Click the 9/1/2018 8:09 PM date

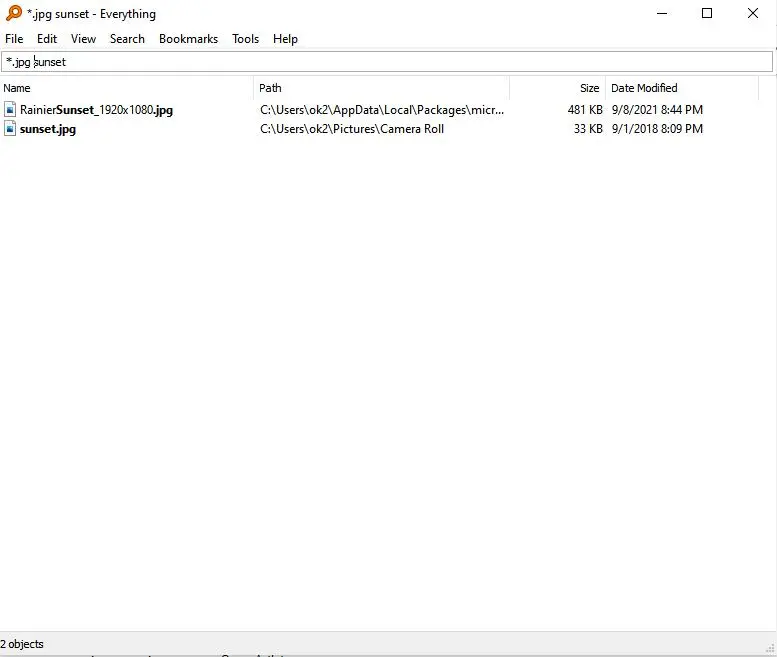click(657, 129)
